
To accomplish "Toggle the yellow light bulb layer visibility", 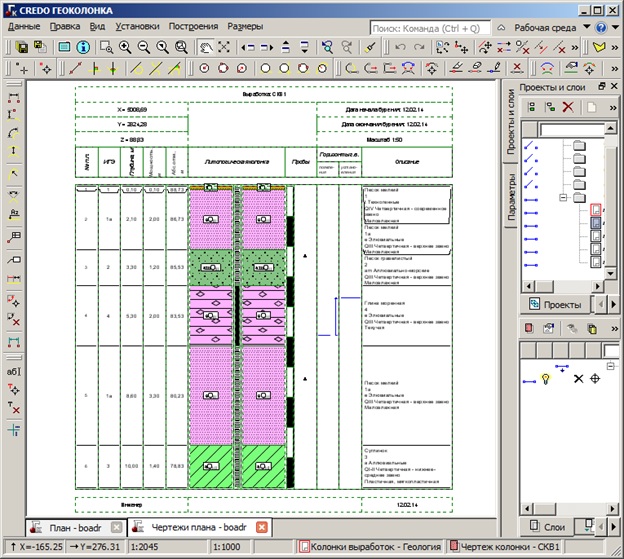I will pos(546,379).
